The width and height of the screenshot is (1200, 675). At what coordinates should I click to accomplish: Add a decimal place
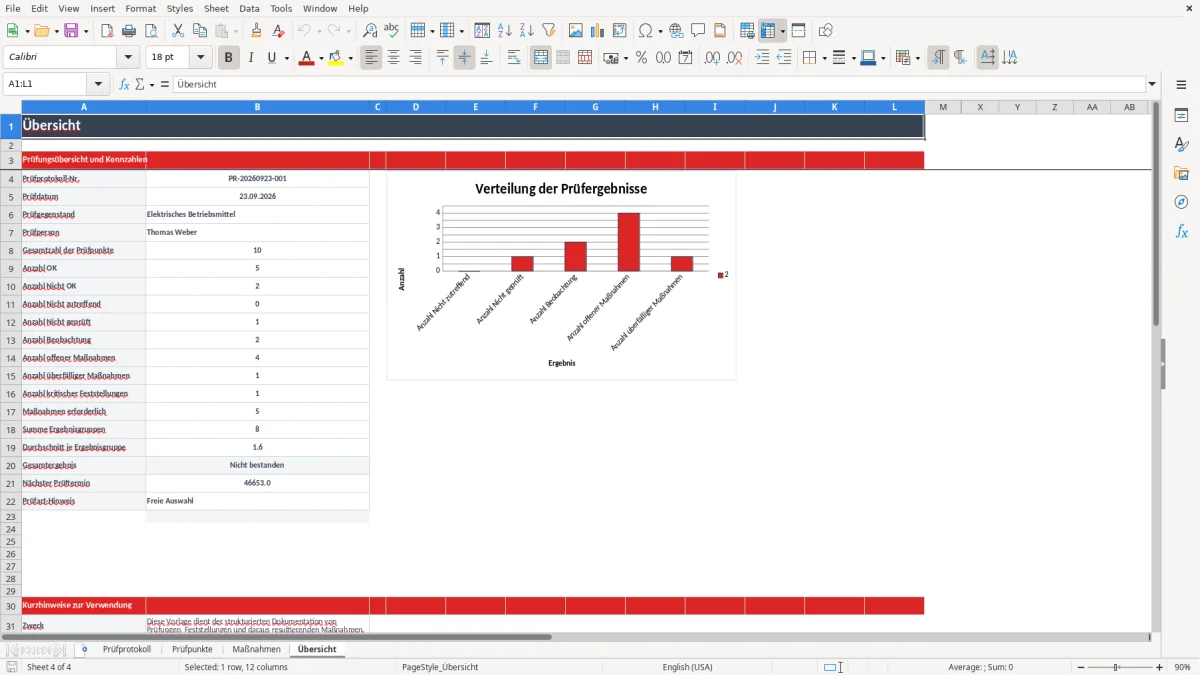pyautogui.click(x=712, y=58)
